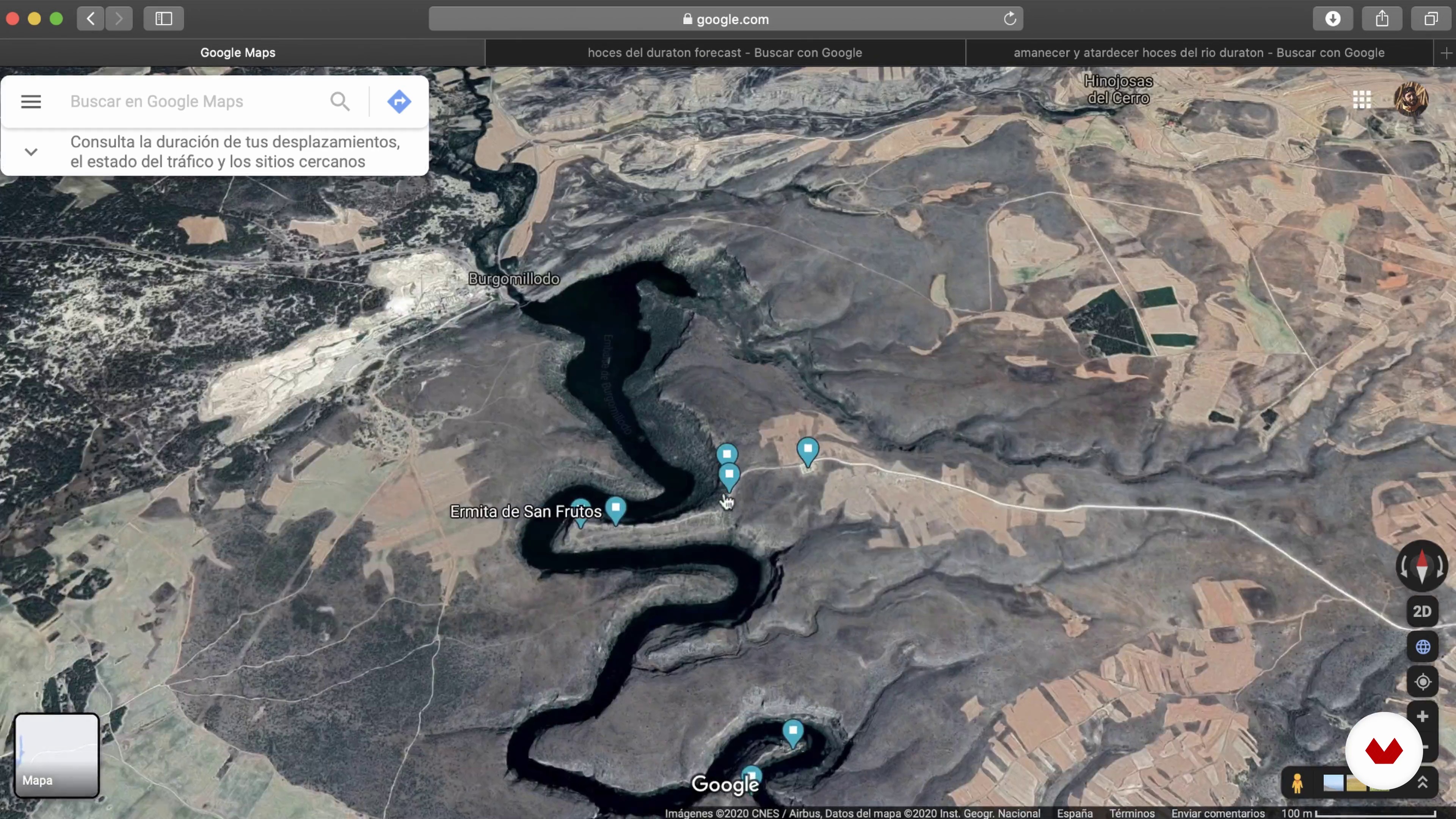Show all tabs overview button

click(x=1431, y=19)
